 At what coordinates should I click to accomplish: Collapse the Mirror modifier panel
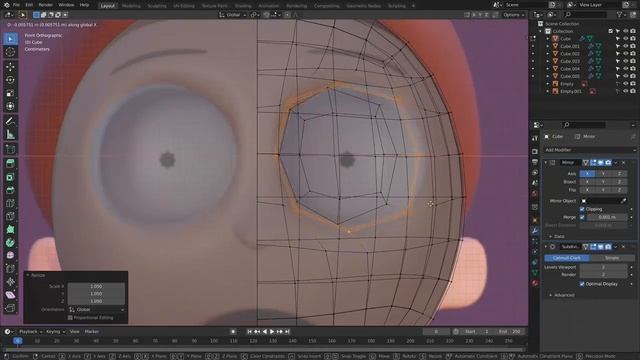pos(546,162)
